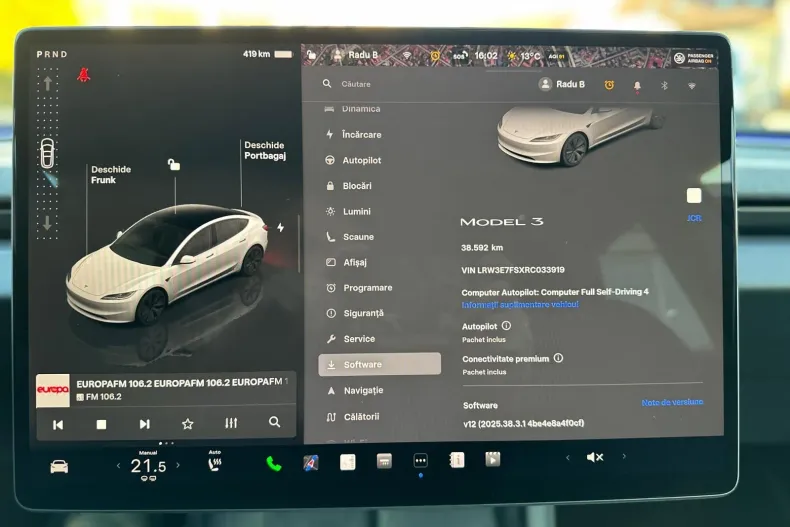Unmute audio via muted speaker icon
Image resolution: width=790 pixels, height=527 pixels.
tap(595, 457)
